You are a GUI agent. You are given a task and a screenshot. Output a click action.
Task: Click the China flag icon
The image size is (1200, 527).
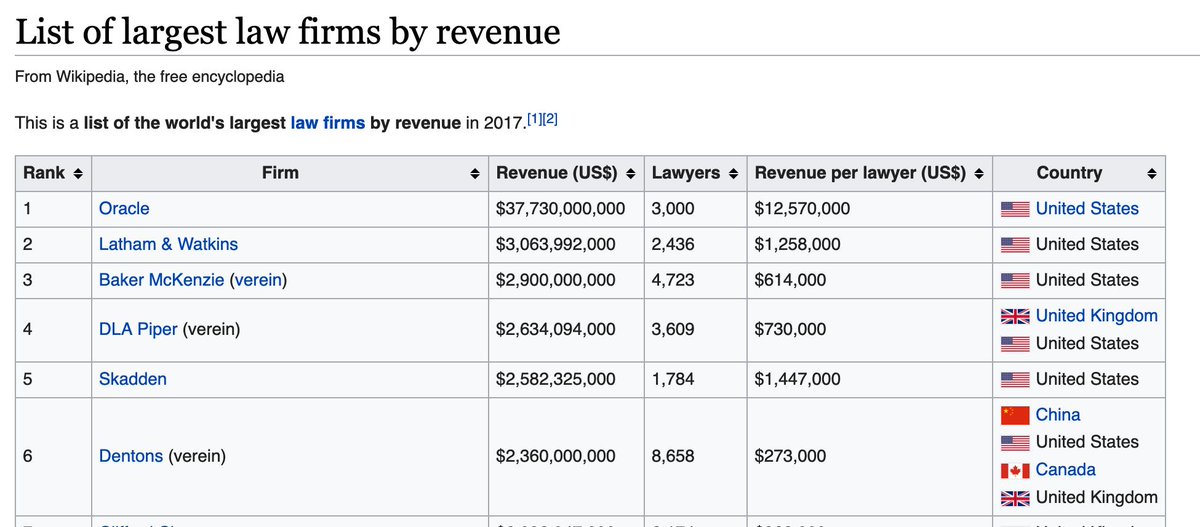coord(1015,415)
